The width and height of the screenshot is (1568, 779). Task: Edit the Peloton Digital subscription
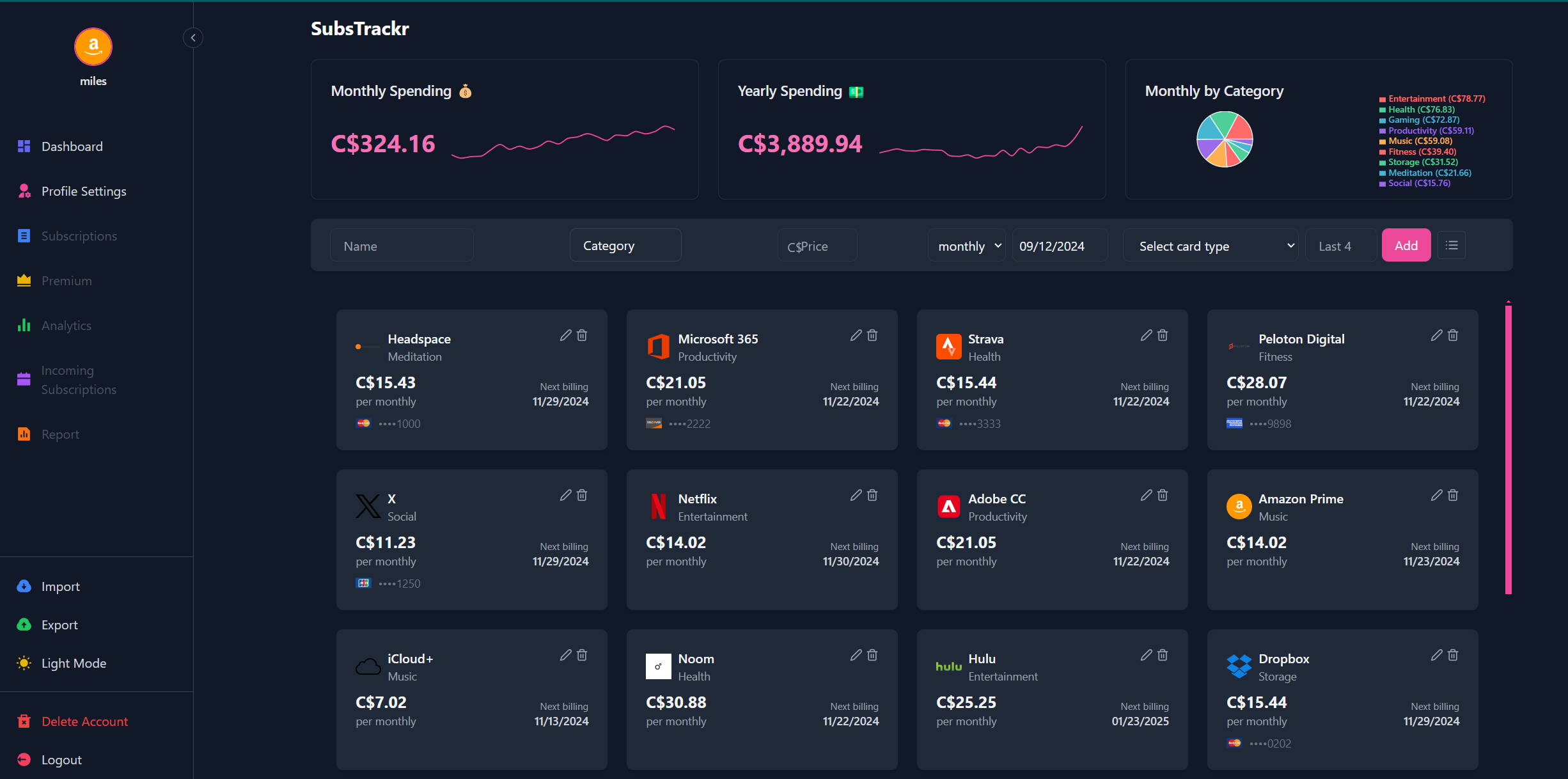click(x=1437, y=335)
